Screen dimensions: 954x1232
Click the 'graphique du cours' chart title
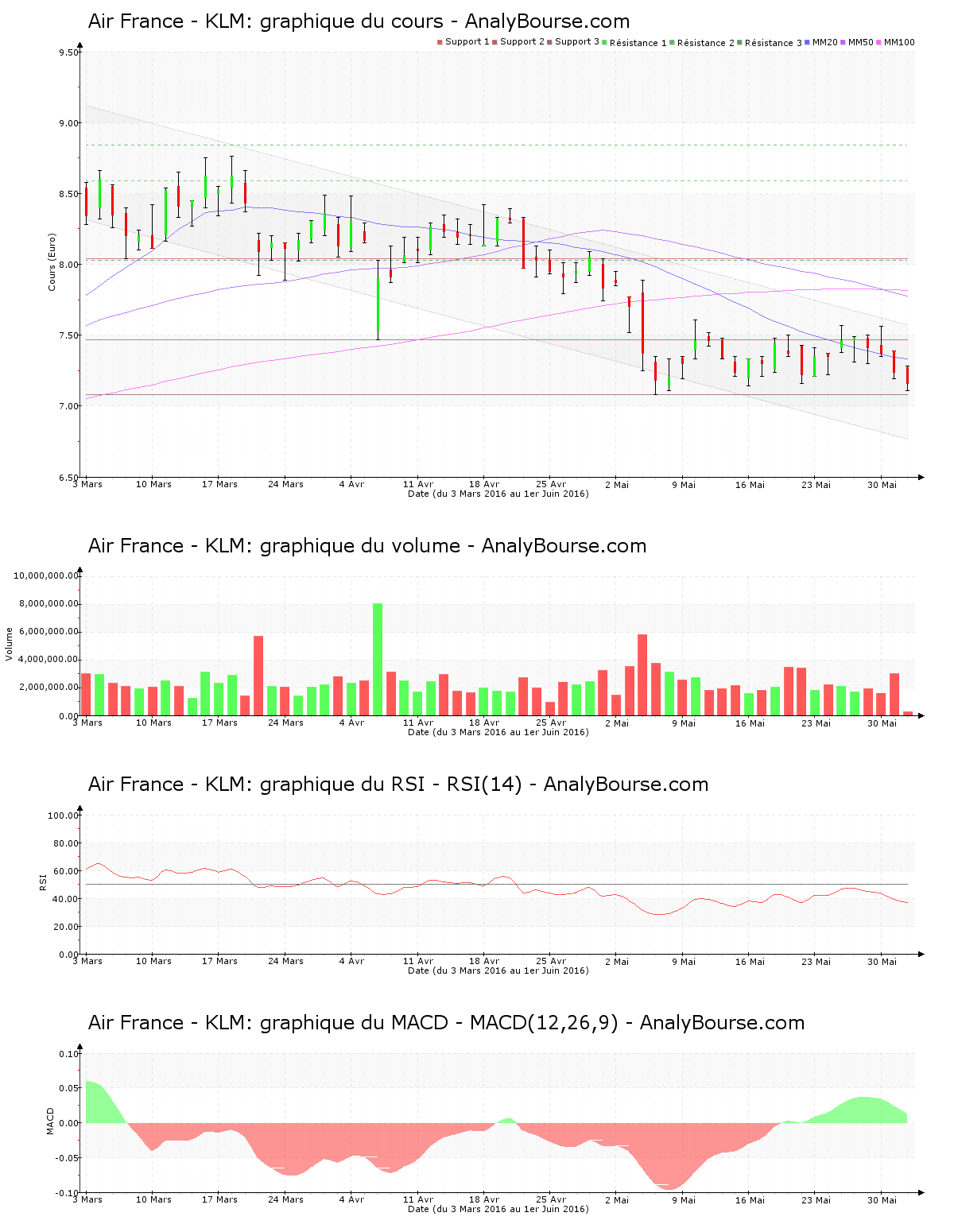(359, 21)
